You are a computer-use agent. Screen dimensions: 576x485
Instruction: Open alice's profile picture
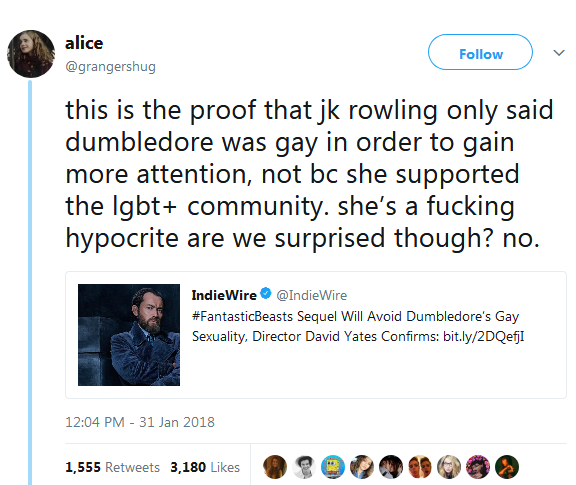pos(31,54)
